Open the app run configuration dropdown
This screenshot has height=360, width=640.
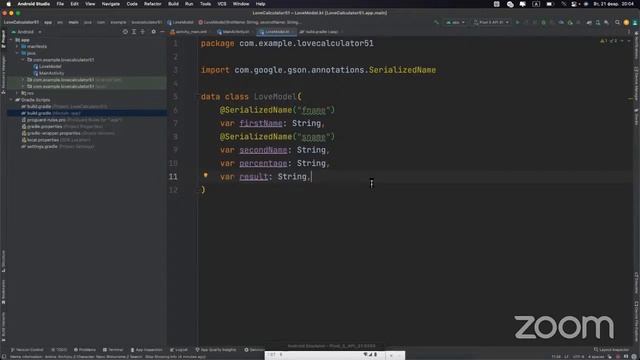click(455, 22)
